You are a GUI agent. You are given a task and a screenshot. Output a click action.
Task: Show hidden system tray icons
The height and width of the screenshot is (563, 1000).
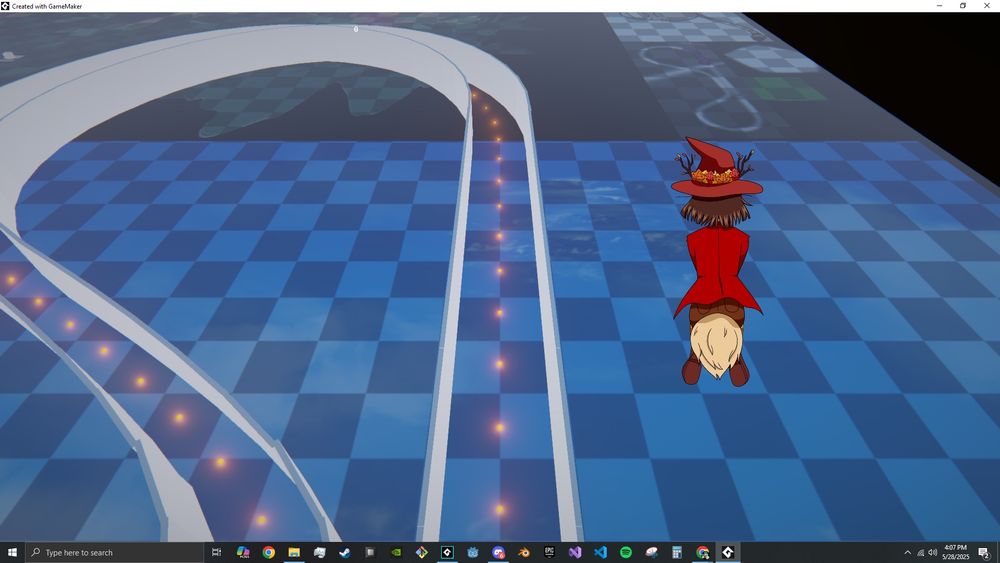point(908,552)
